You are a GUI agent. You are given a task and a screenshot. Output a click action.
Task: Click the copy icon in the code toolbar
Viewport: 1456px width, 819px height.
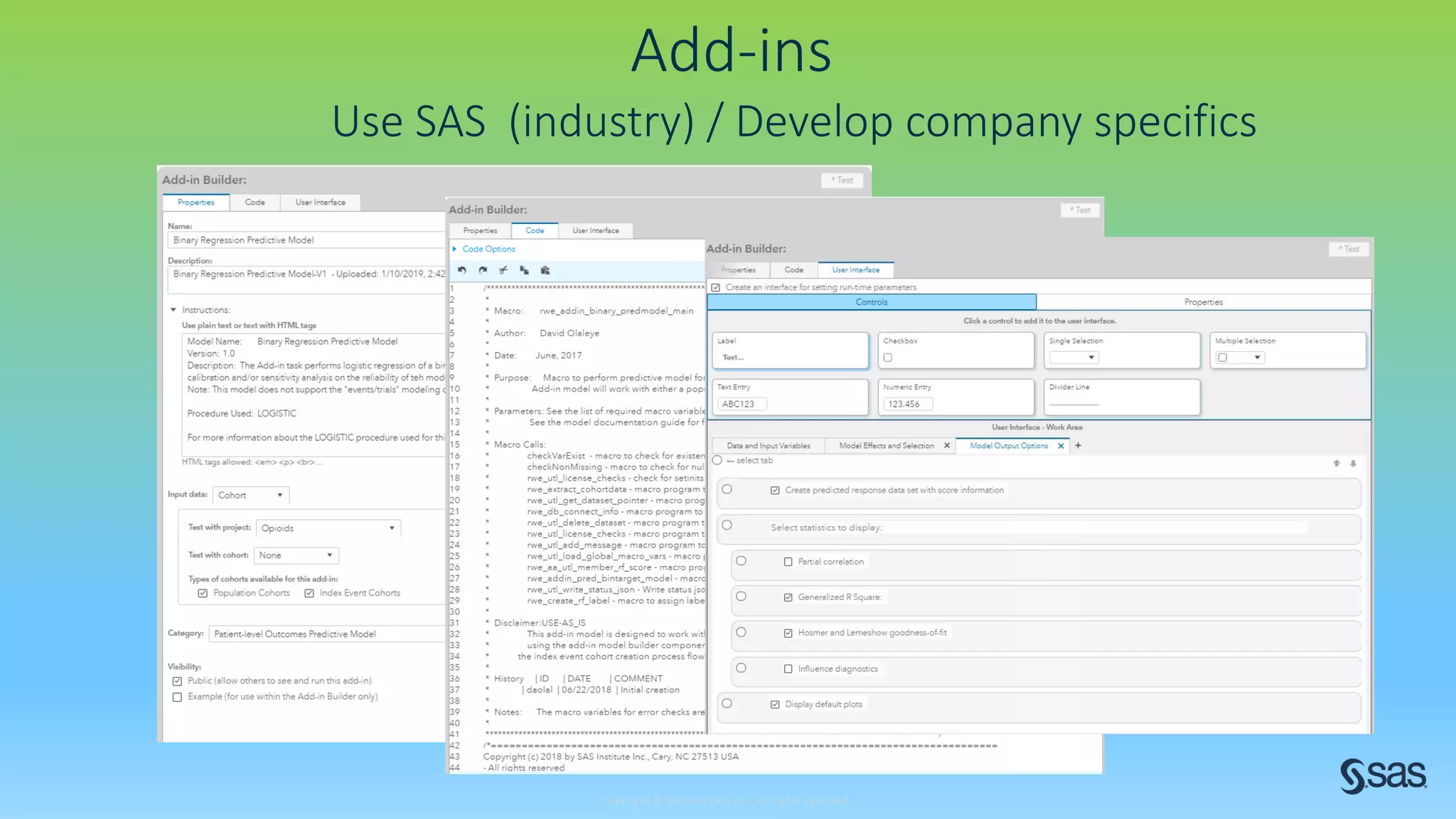coord(524,270)
